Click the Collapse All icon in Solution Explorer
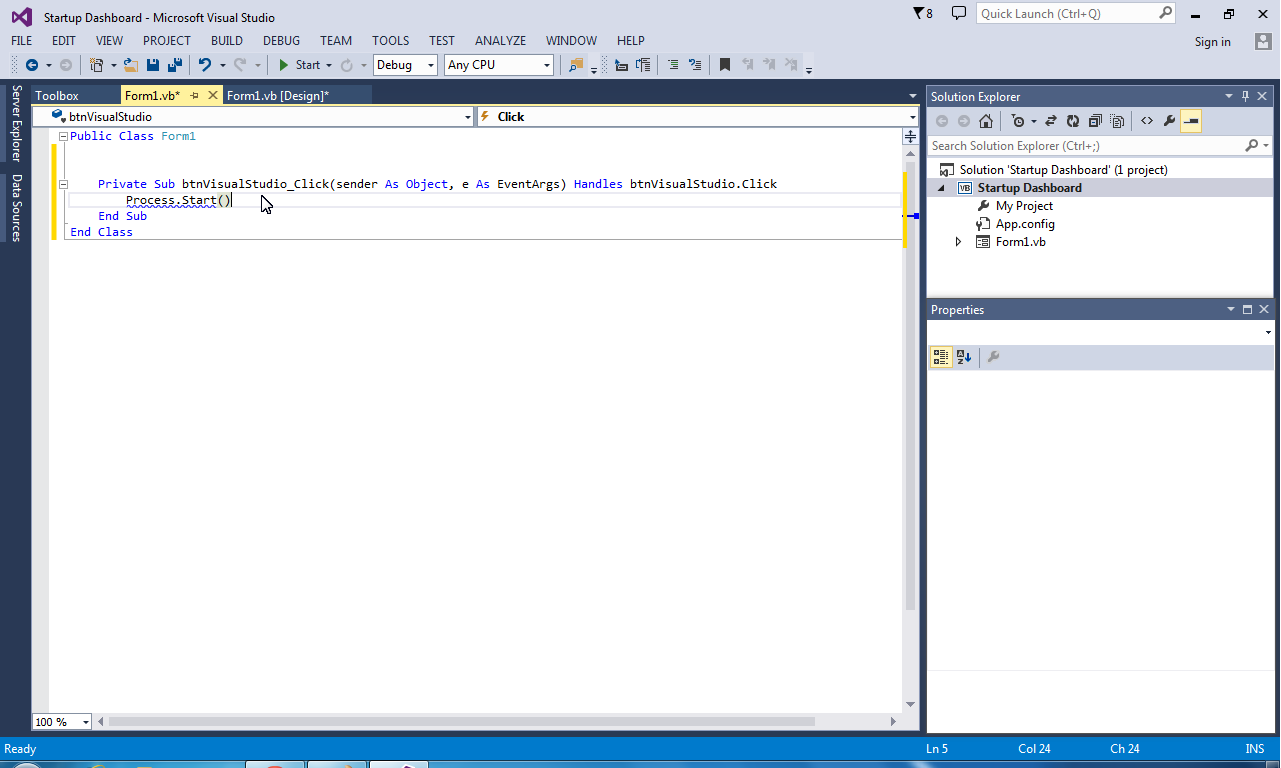The width and height of the screenshot is (1281, 768). point(1095,121)
